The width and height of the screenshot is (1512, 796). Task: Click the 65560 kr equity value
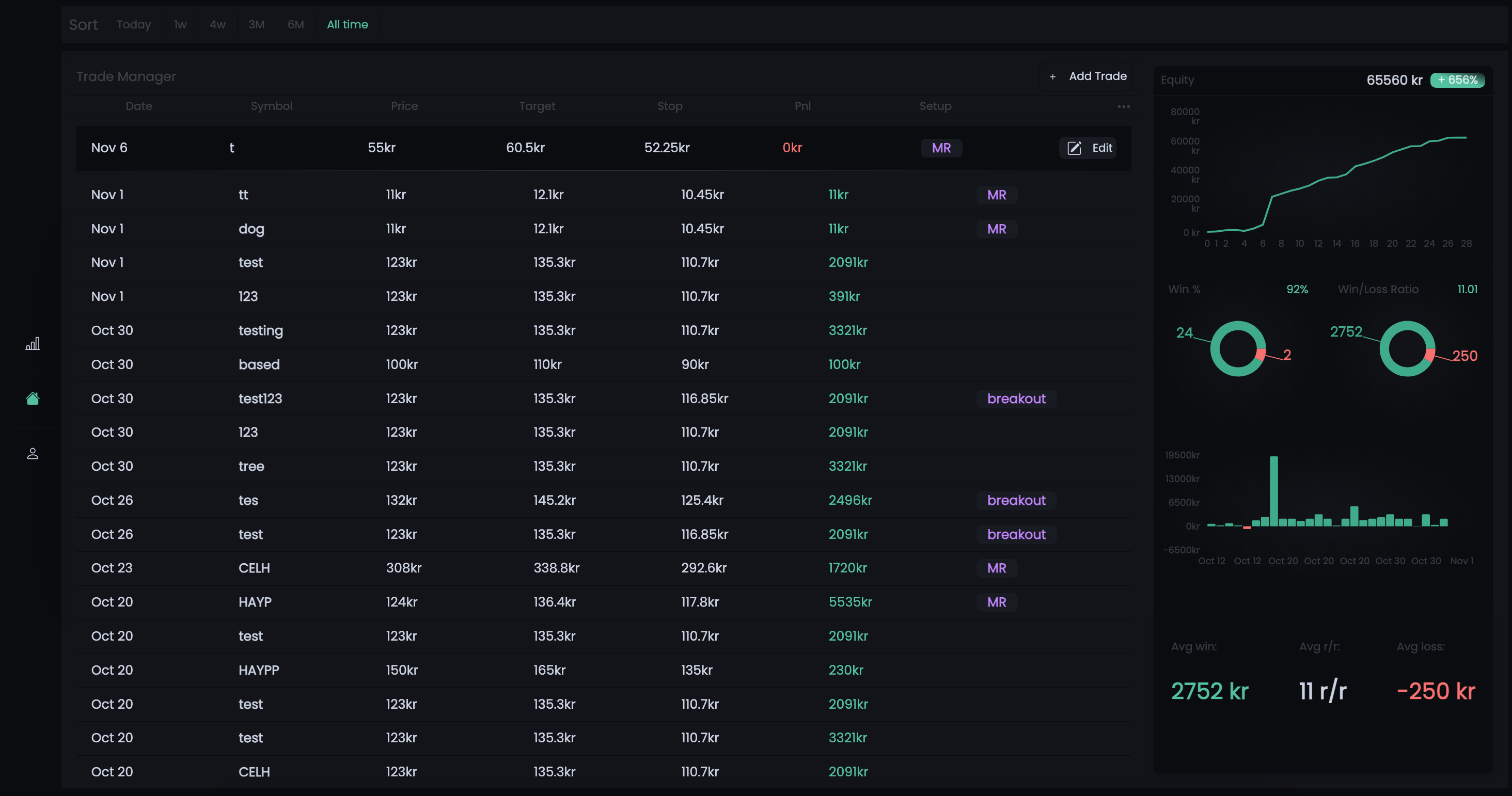(x=1394, y=81)
